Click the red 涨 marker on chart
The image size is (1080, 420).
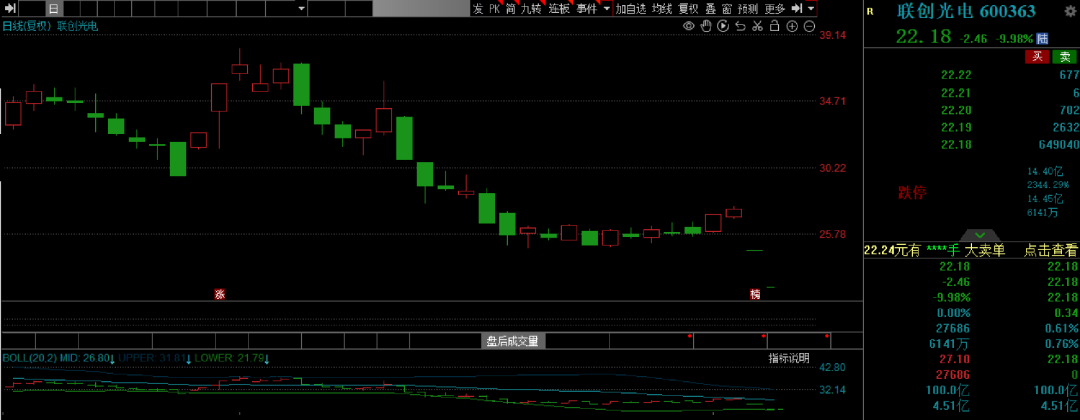point(220,295)
